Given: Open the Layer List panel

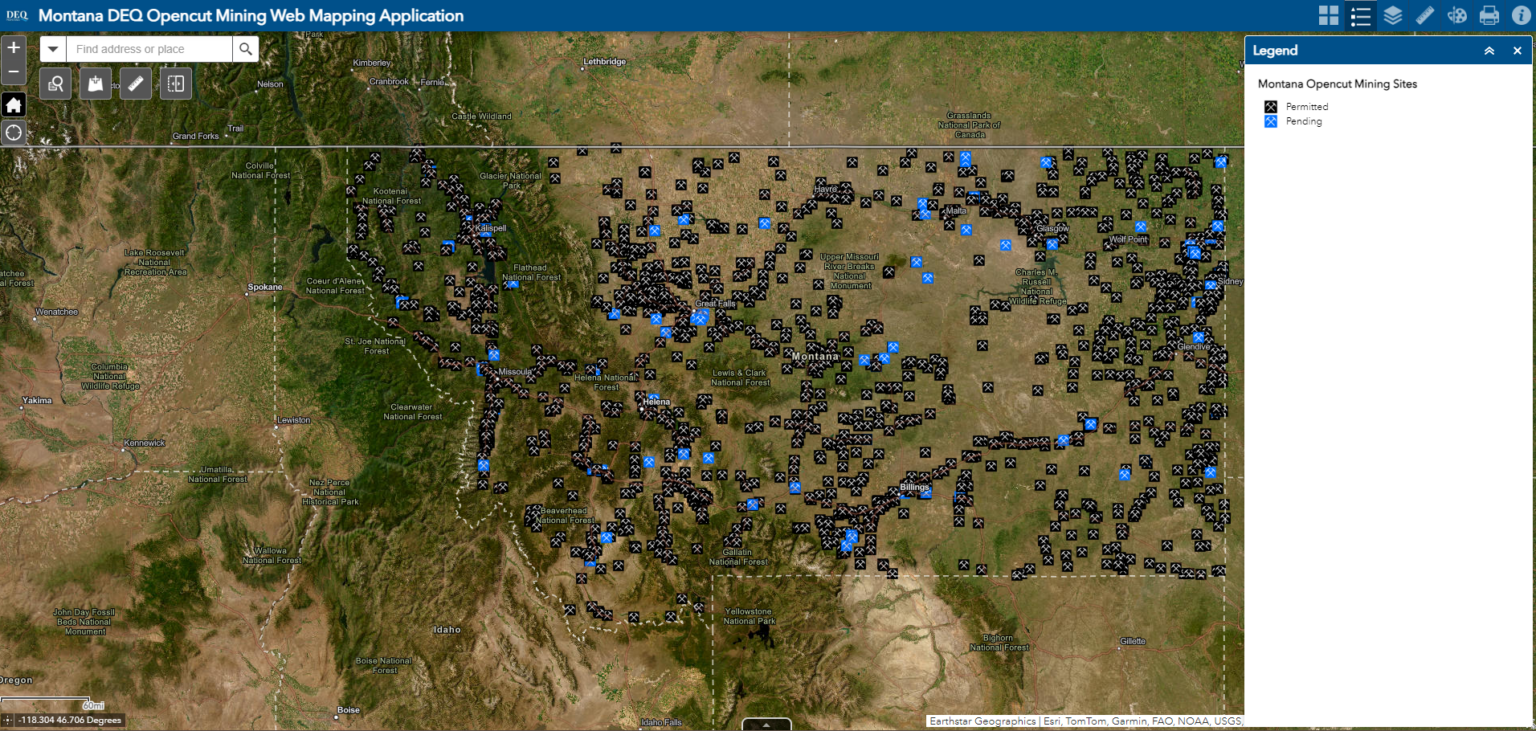Looking at the screenshot, I should pyautogui.click(x=1393, y=16).
